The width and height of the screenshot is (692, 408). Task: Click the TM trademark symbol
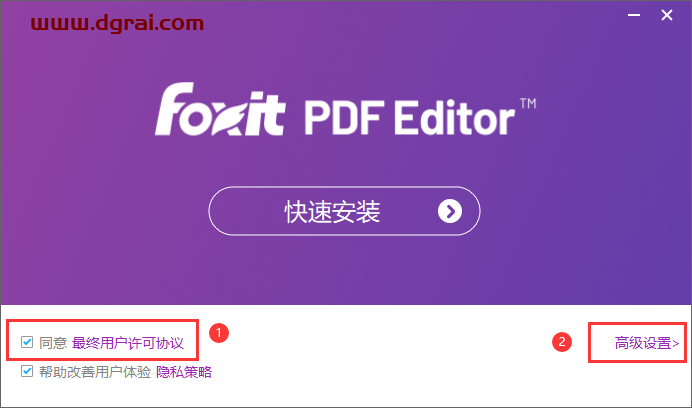(x=528, y=104)
